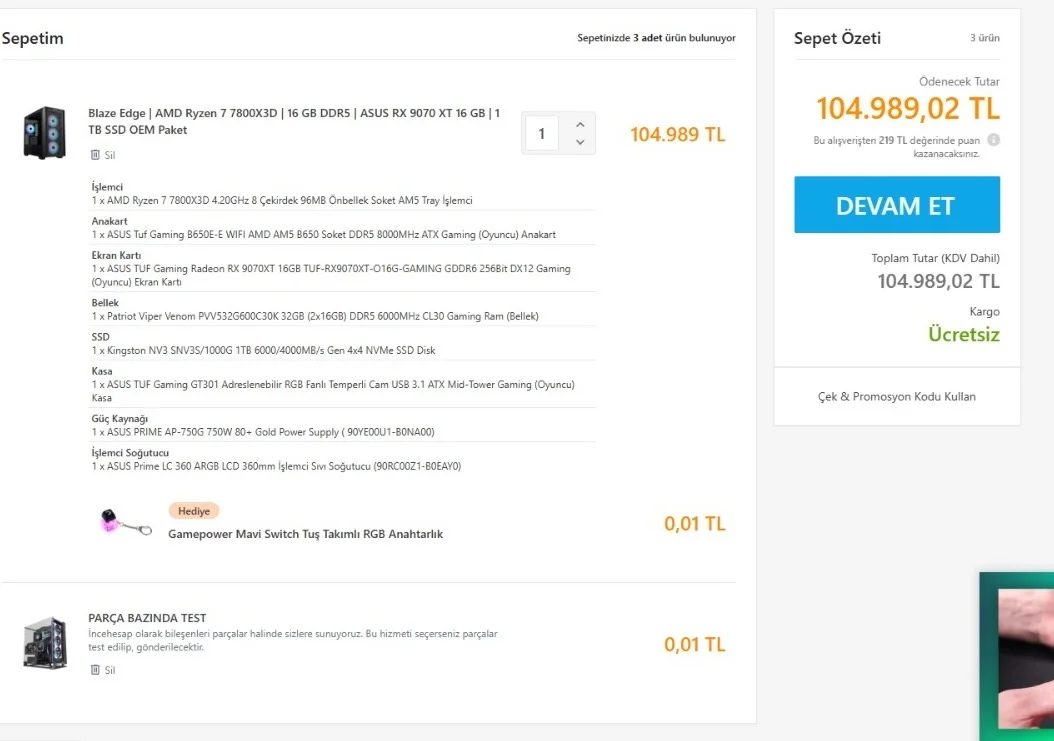Click the info icon beside earned points text
The height and width of the screenshot is (741, 1054).
[993, 140]
